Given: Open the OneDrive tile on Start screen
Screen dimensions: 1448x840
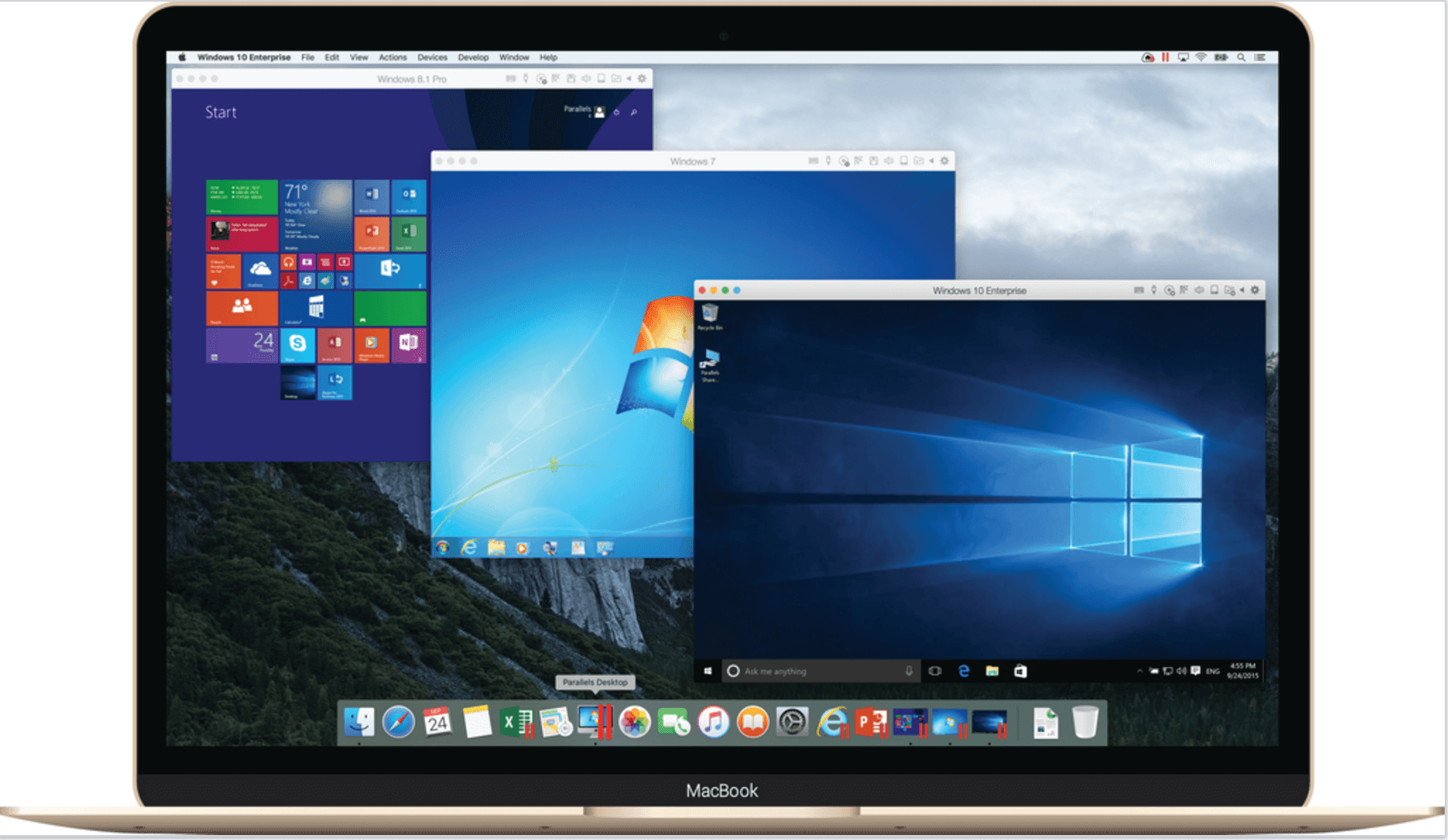Looking at the screenshot, I should coord(260,271).
